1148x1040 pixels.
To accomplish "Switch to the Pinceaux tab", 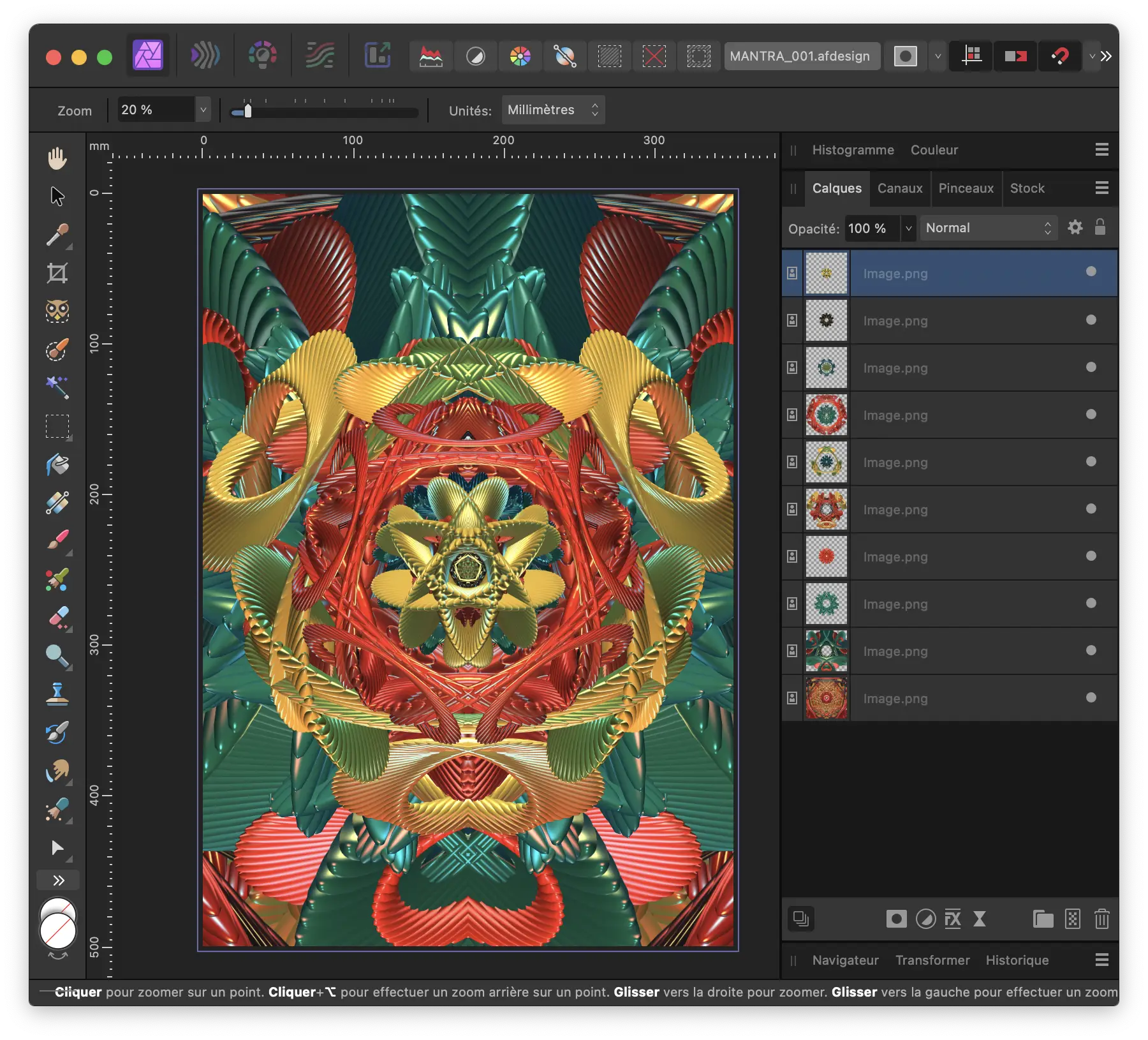I will tap(966, 188).
